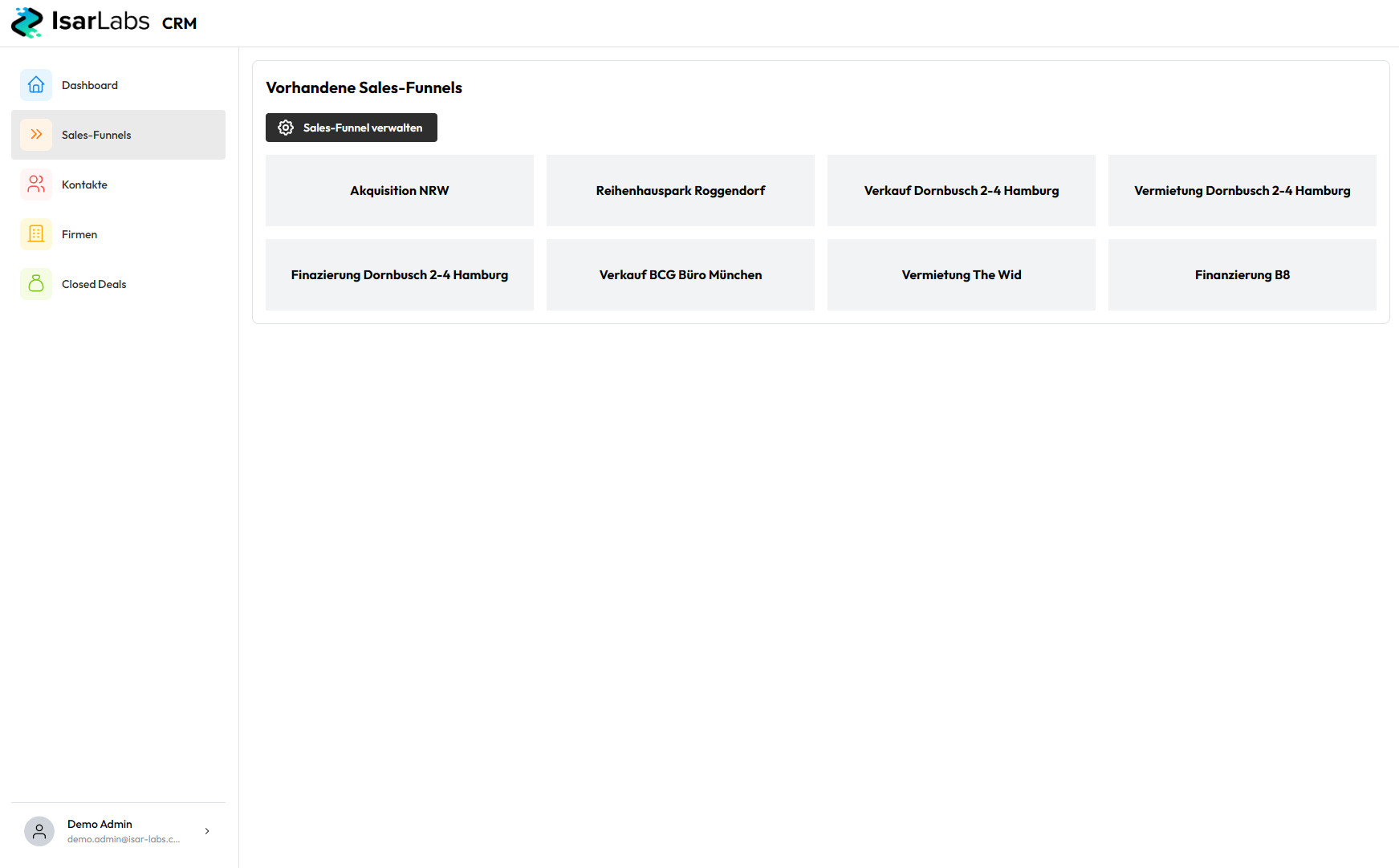1399x868 pixels.
Task: Click the Sales-Funnel verwalten button
Action: [351, 127]
